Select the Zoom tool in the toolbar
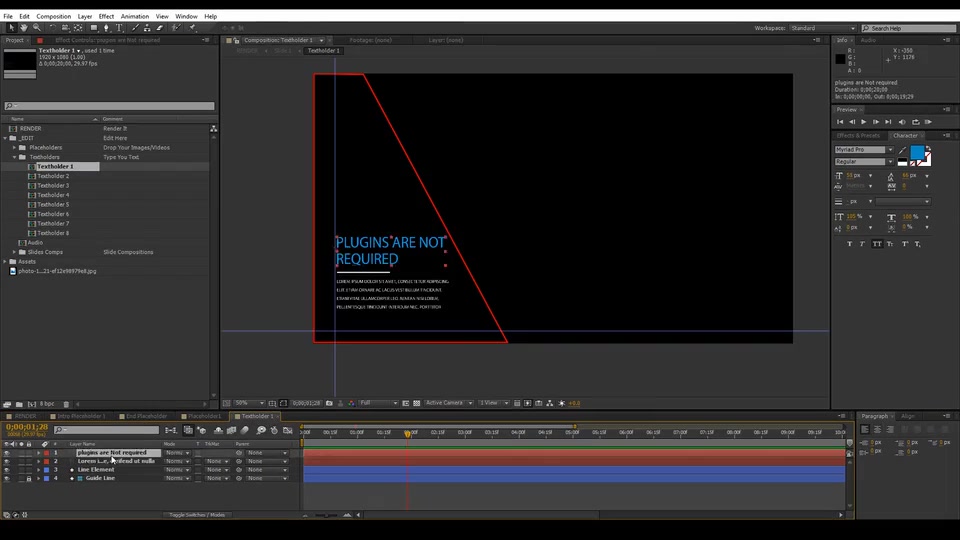 coord(37,28)
